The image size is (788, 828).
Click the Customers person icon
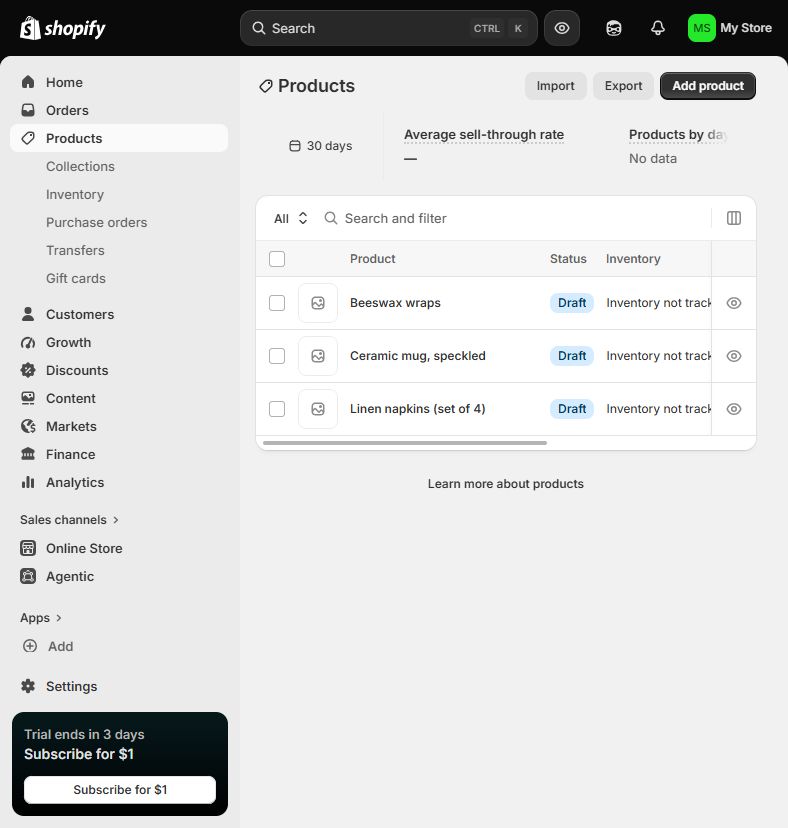(x=28, y=314)
